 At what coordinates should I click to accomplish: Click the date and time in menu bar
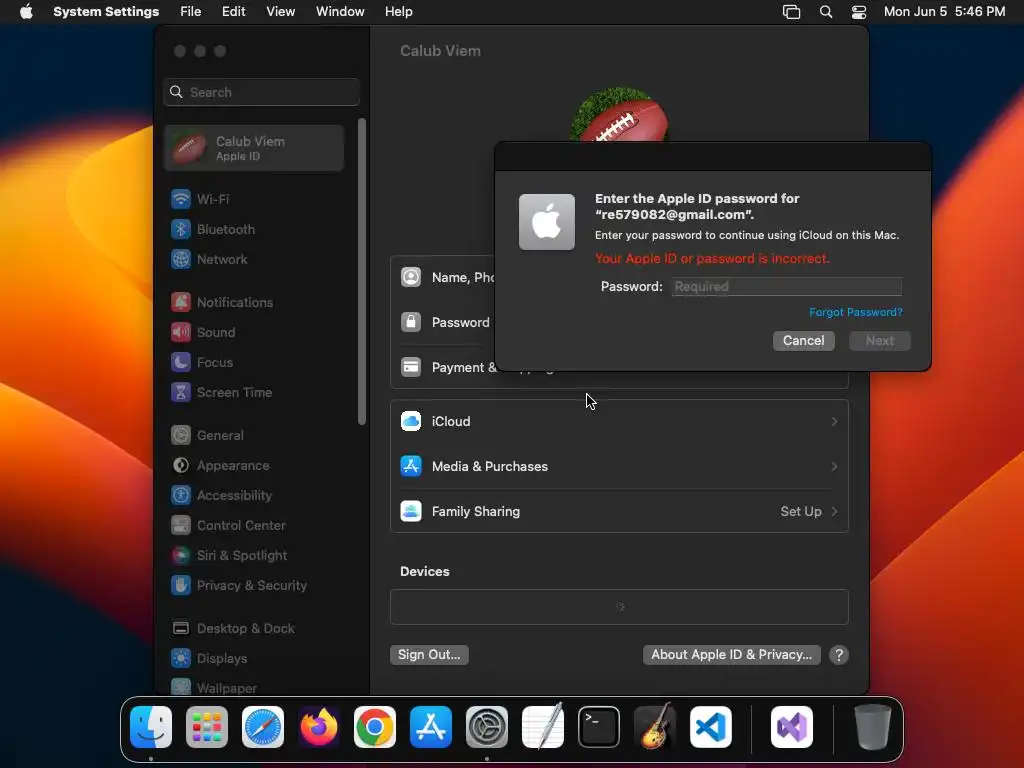pyautogui.click(x=944, y=12)
